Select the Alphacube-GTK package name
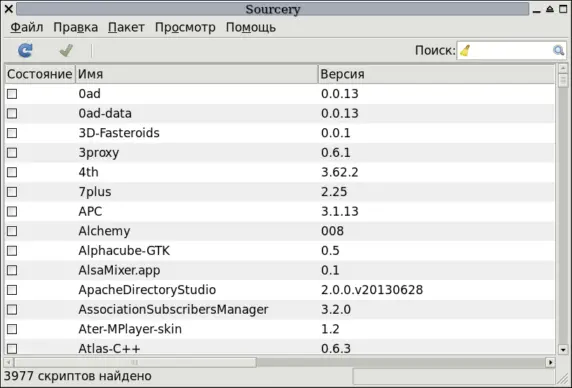572x388 pixels. coord(124,251)
